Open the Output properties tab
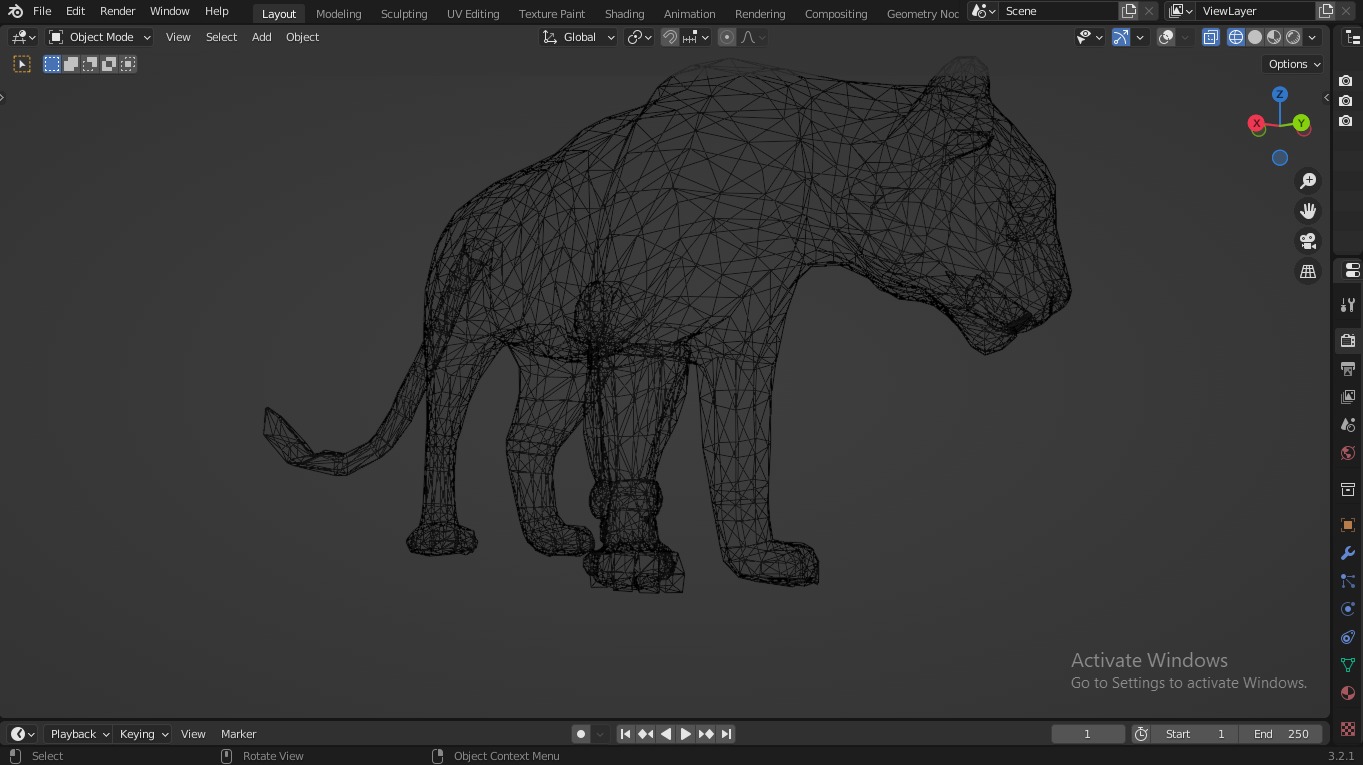The width and height of the screenshot is (1363, 765). 1348,369
